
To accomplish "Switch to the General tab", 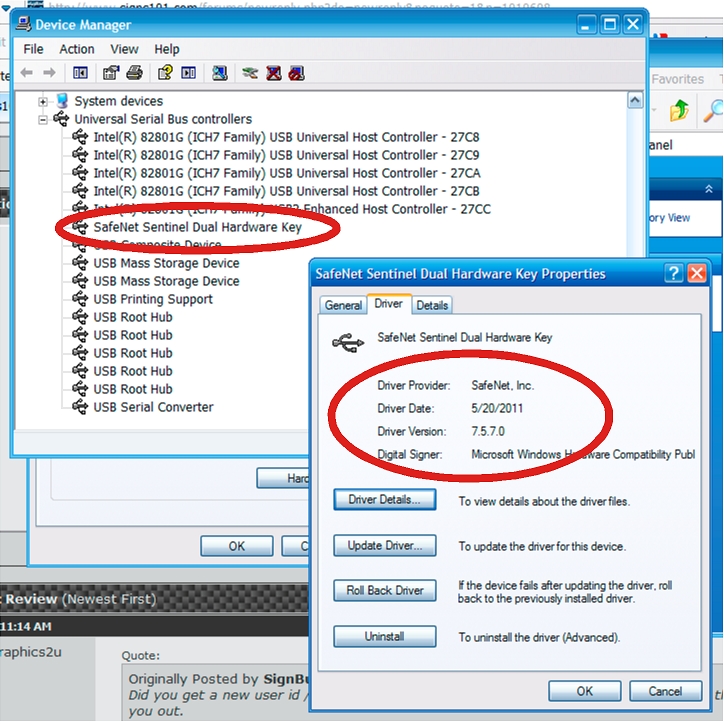I will click(x=343, y=305).
